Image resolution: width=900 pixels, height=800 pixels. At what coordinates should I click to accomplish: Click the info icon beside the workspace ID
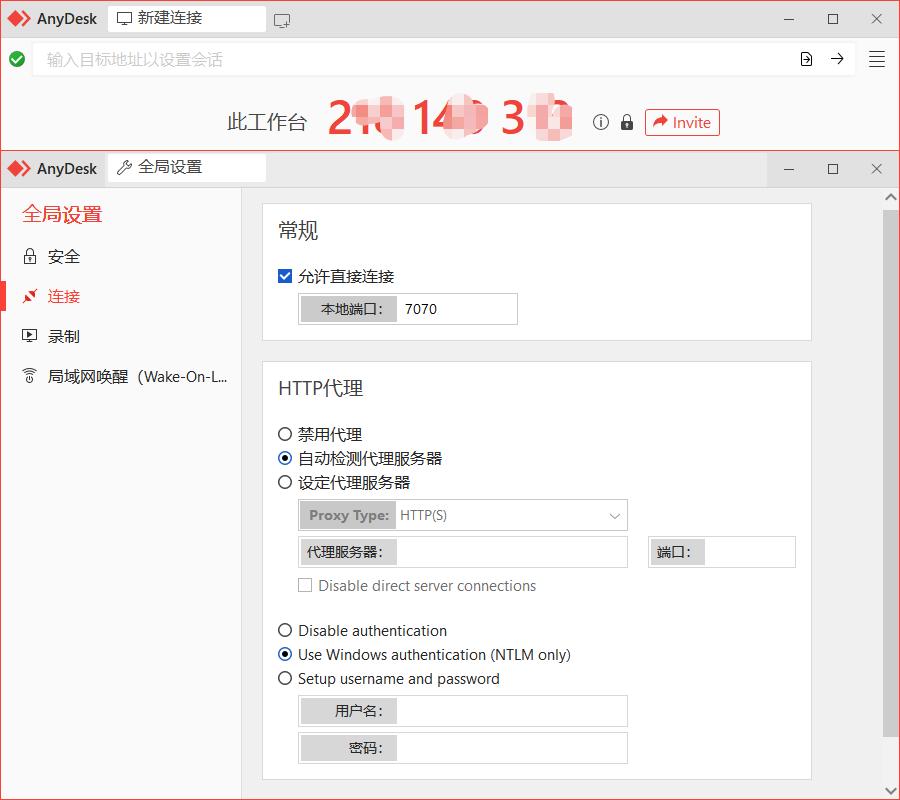pyautogui.click(x=600, y=122)
